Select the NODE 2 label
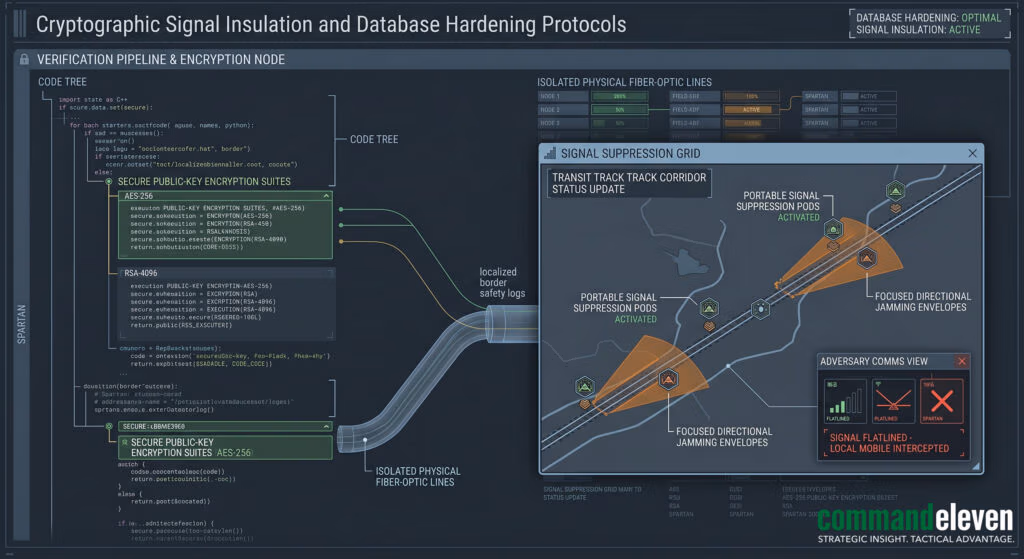This screenshot has width=1024, height=559. point(562,110)
